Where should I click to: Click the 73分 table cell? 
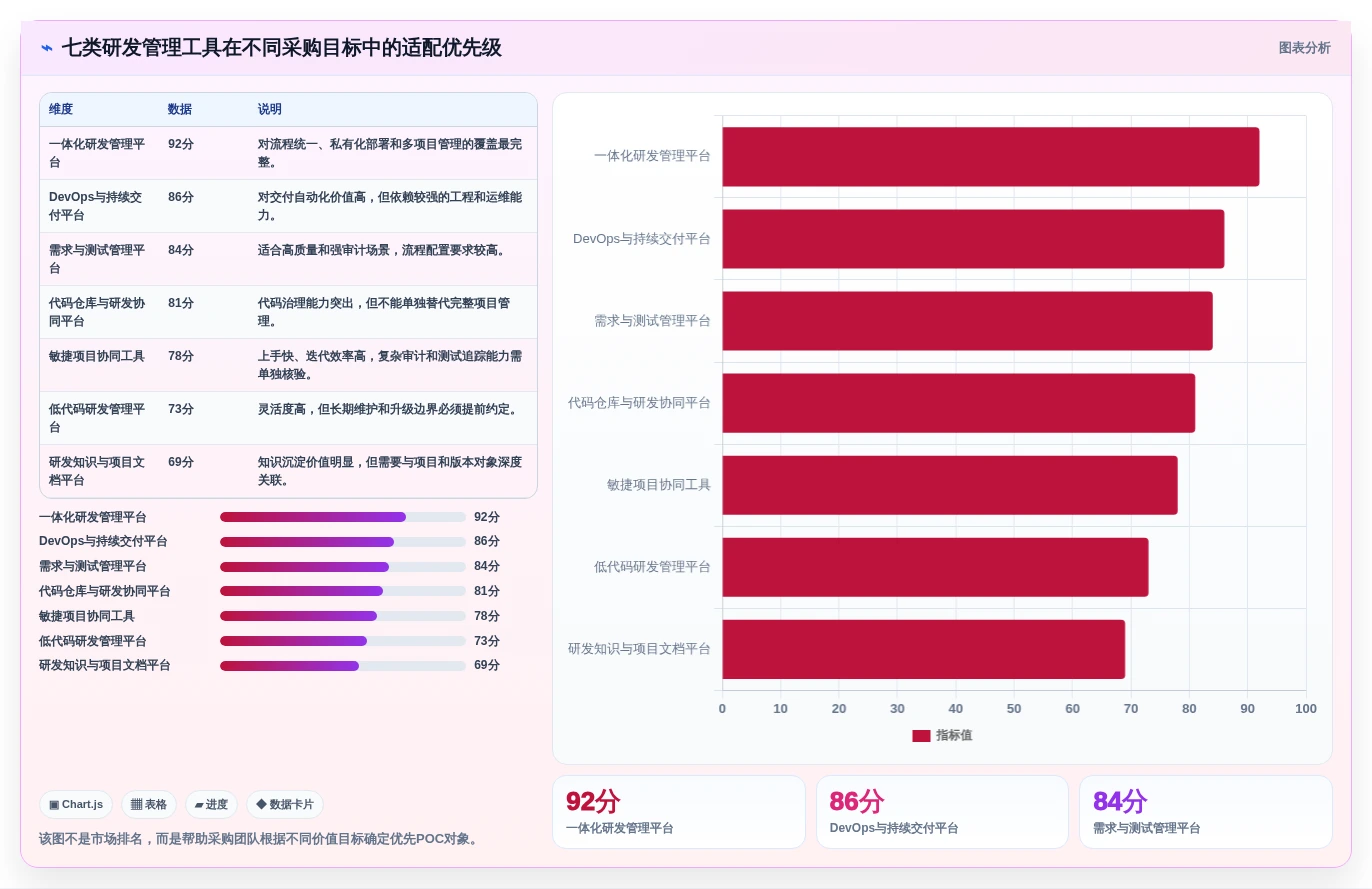tap(181, 409)
